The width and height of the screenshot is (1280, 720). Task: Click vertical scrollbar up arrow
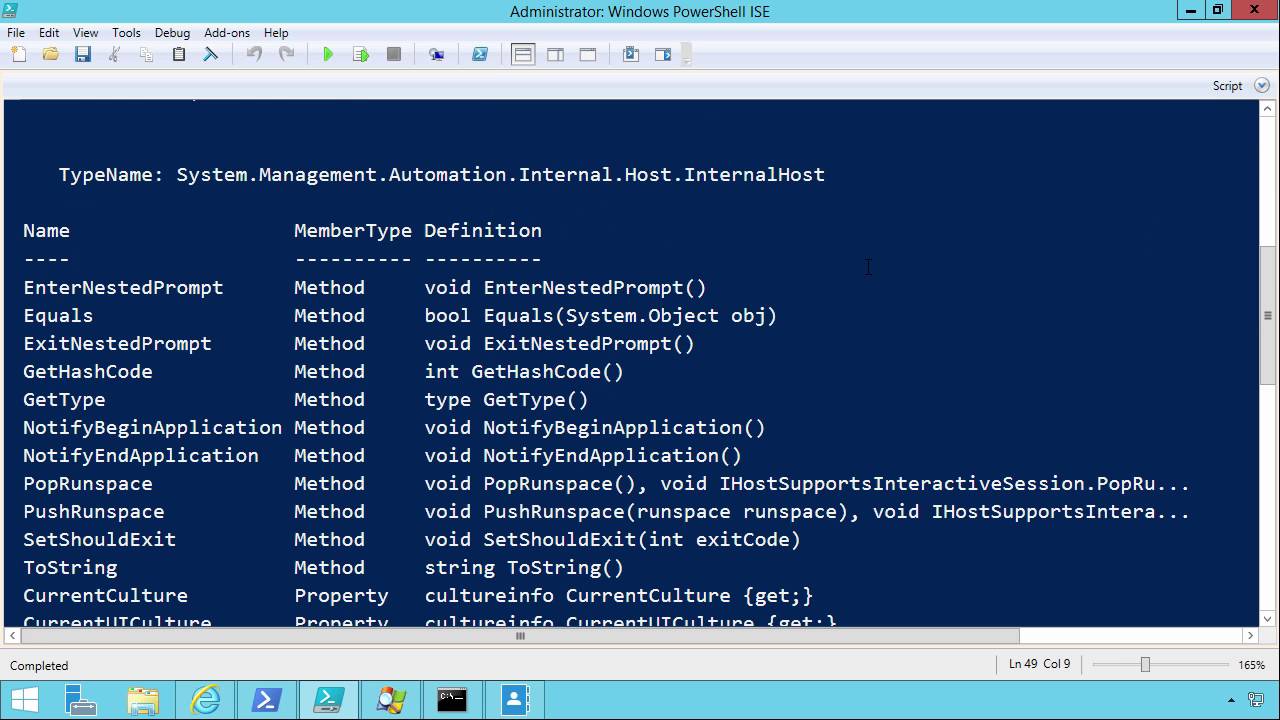coord(1267,108)
